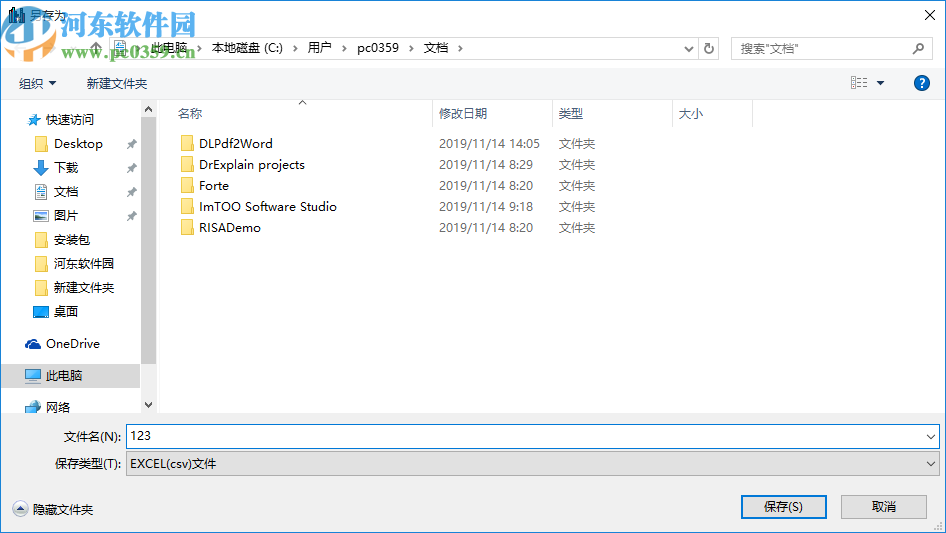Click the ImTOO Software Studio folder icon
946x533 pixels.
(x=187, y=206)
